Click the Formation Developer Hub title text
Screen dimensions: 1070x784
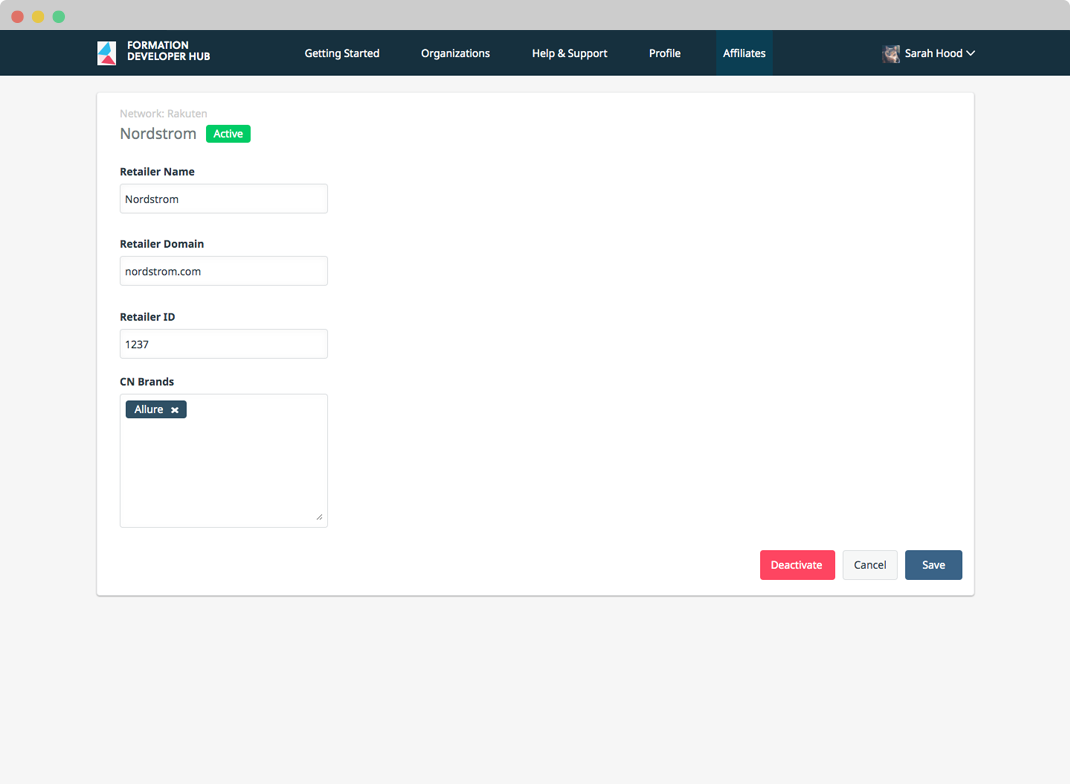click(x=169, y=51)
